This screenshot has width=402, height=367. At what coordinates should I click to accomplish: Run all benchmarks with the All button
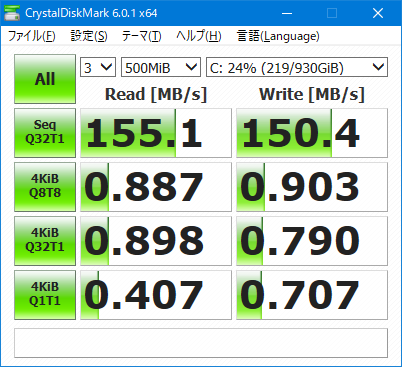[45, 79]
